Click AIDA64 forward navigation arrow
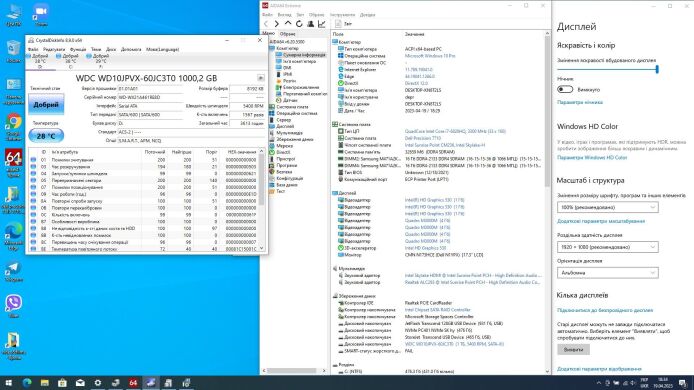The image size is (694, 390). coord(277,24)
